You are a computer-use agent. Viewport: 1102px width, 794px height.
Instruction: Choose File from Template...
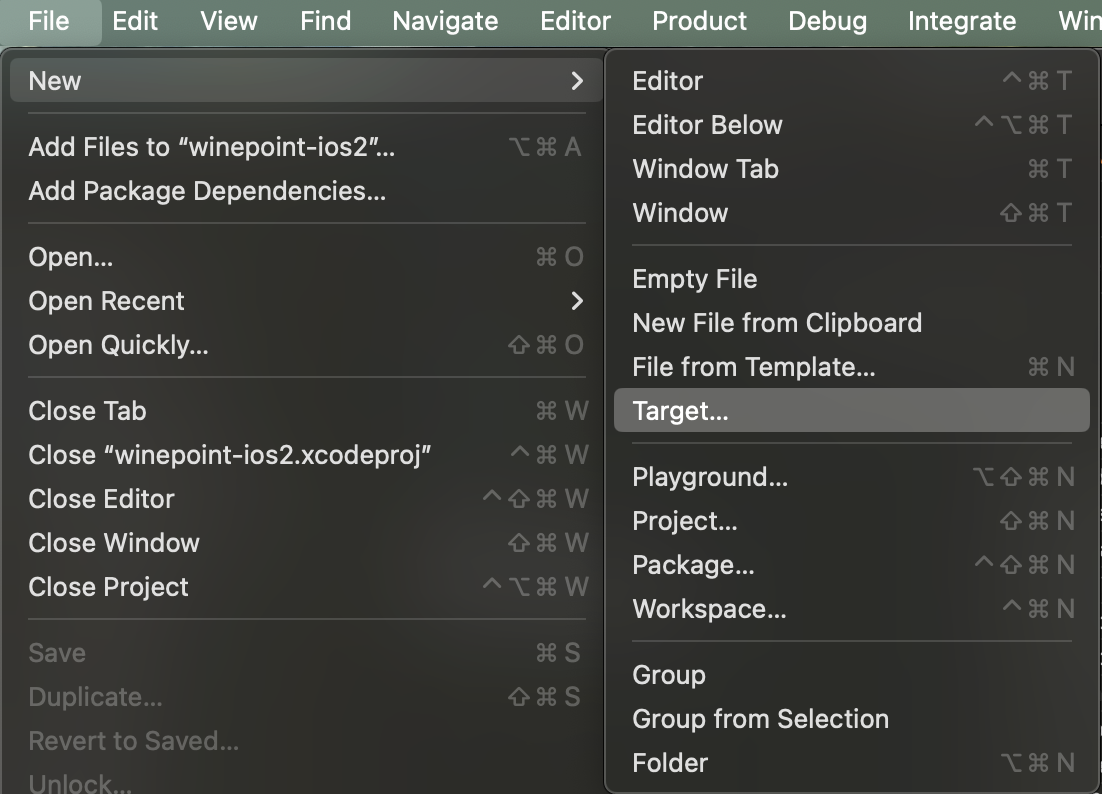click(x=753, y=367)
